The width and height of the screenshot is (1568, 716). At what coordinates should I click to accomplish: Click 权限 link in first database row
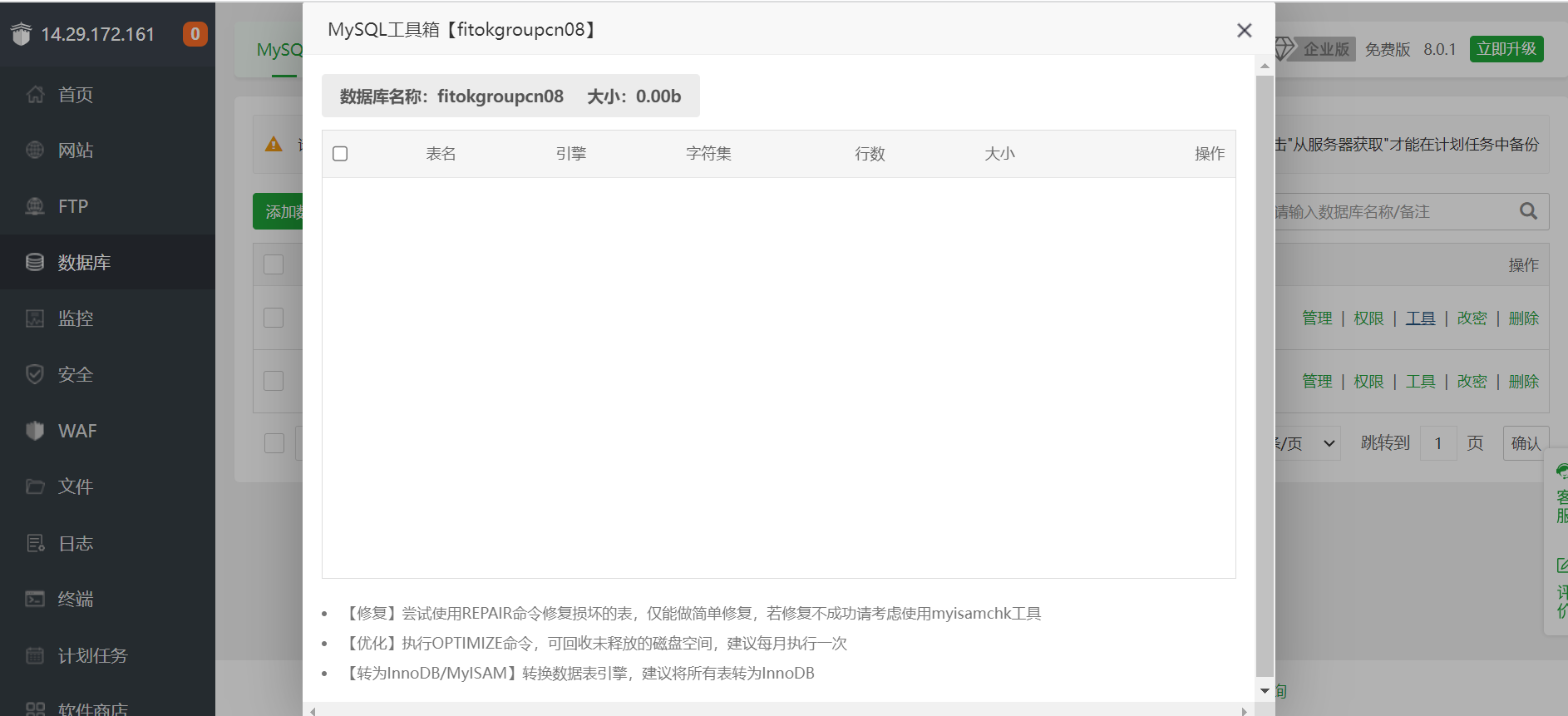click(1368, 318)
